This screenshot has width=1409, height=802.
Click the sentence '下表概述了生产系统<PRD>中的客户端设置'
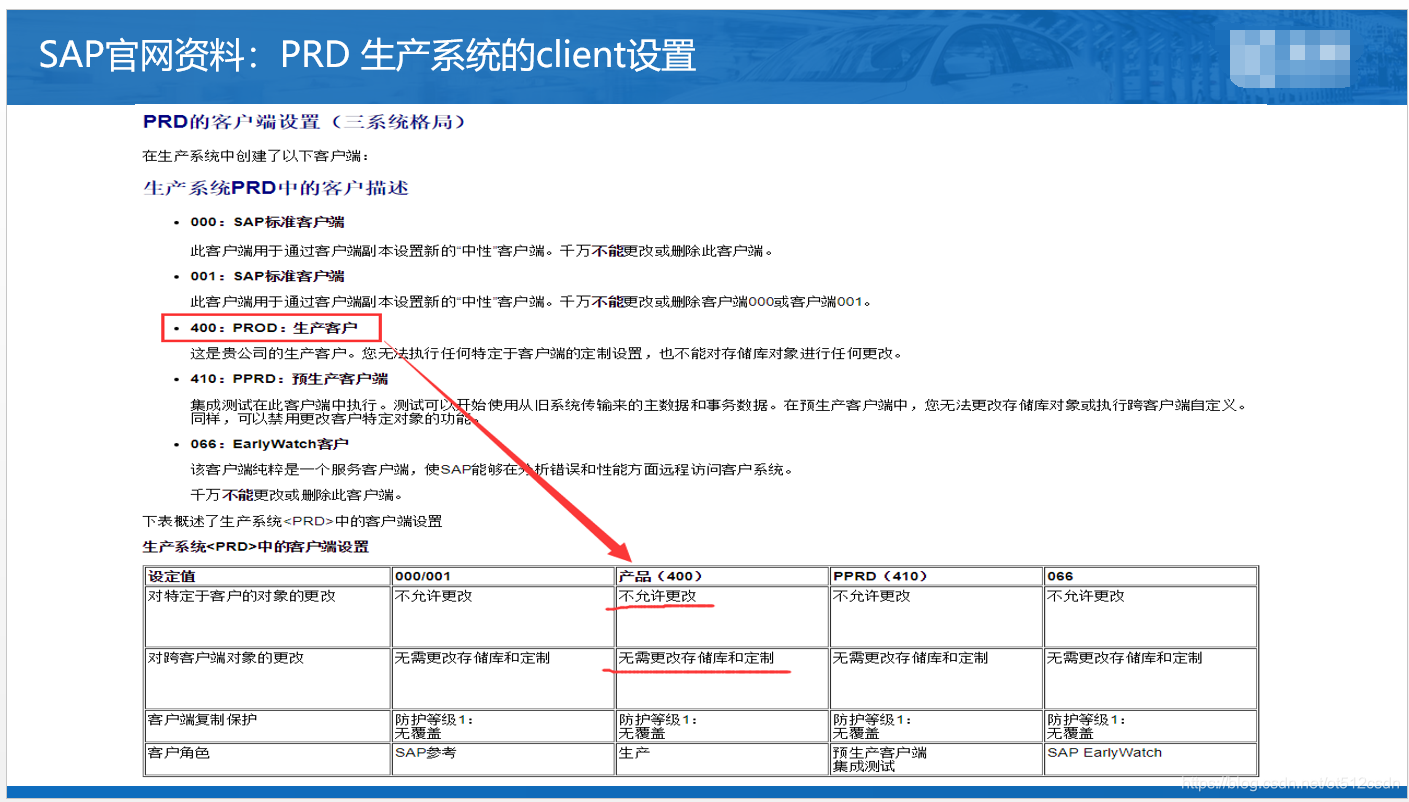click(293, 521)
